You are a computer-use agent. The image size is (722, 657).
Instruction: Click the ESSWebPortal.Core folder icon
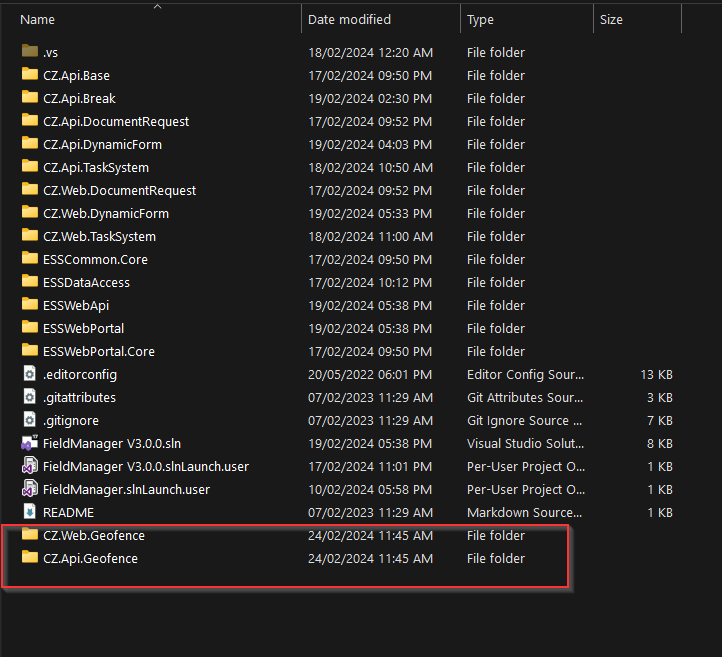coord(30,350)
